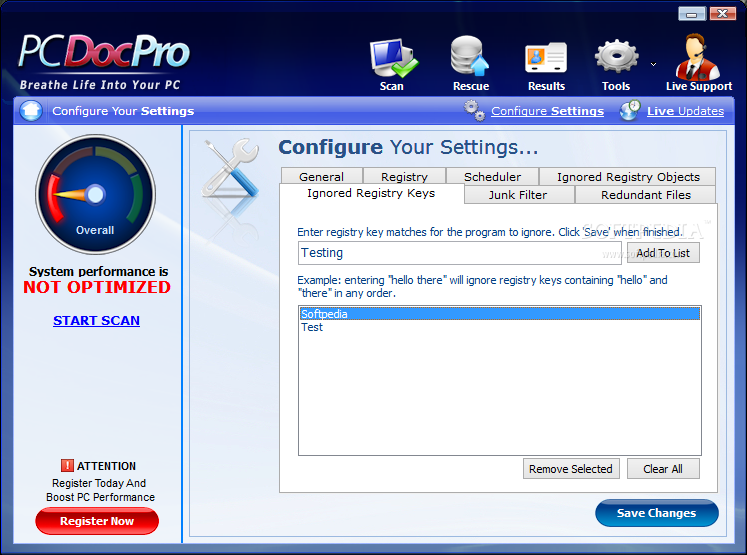Click Remove Selected button
The image size is (747, 555).
(x=571, y=469)
